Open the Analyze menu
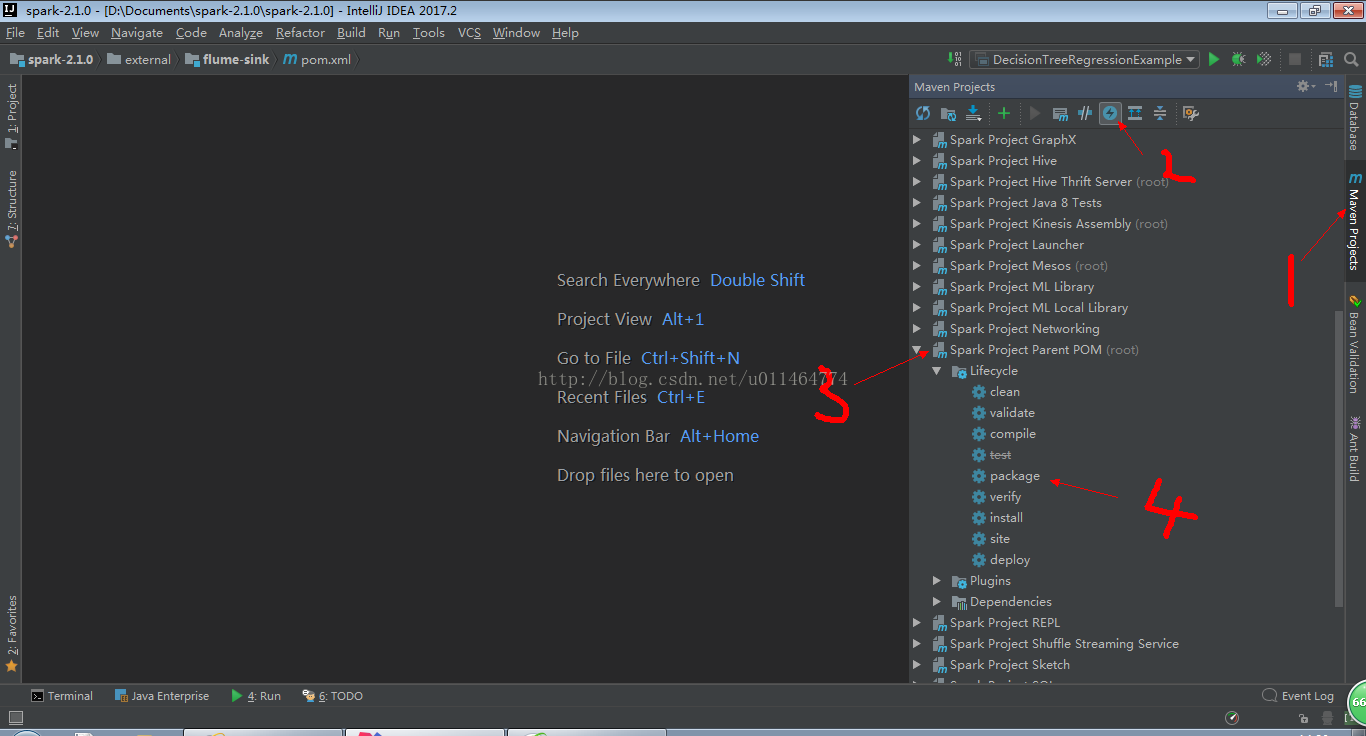Viewport: 1366px width, 736px height. [x=240, y=33]
